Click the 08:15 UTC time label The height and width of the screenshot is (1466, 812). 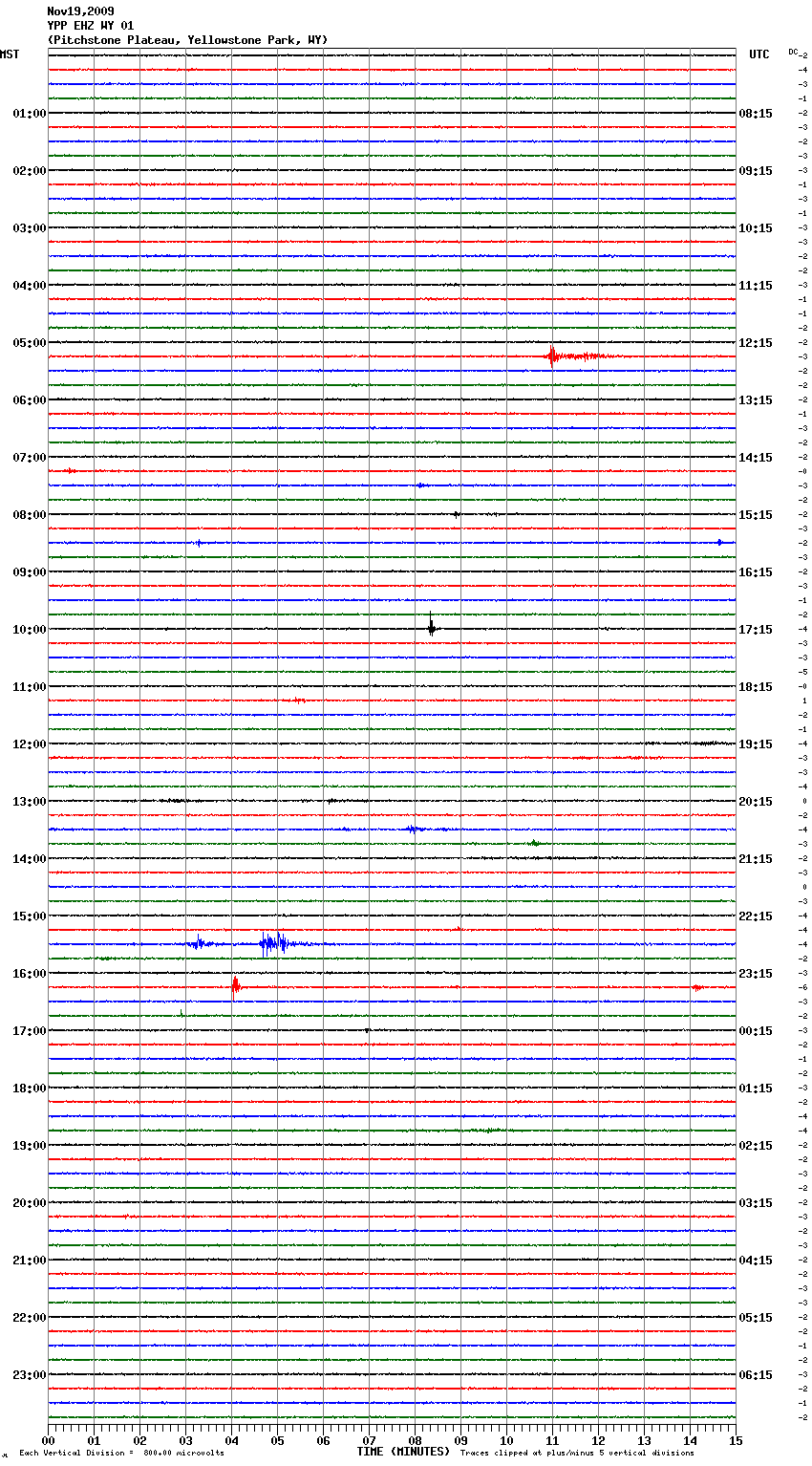(x=756, y=114)
